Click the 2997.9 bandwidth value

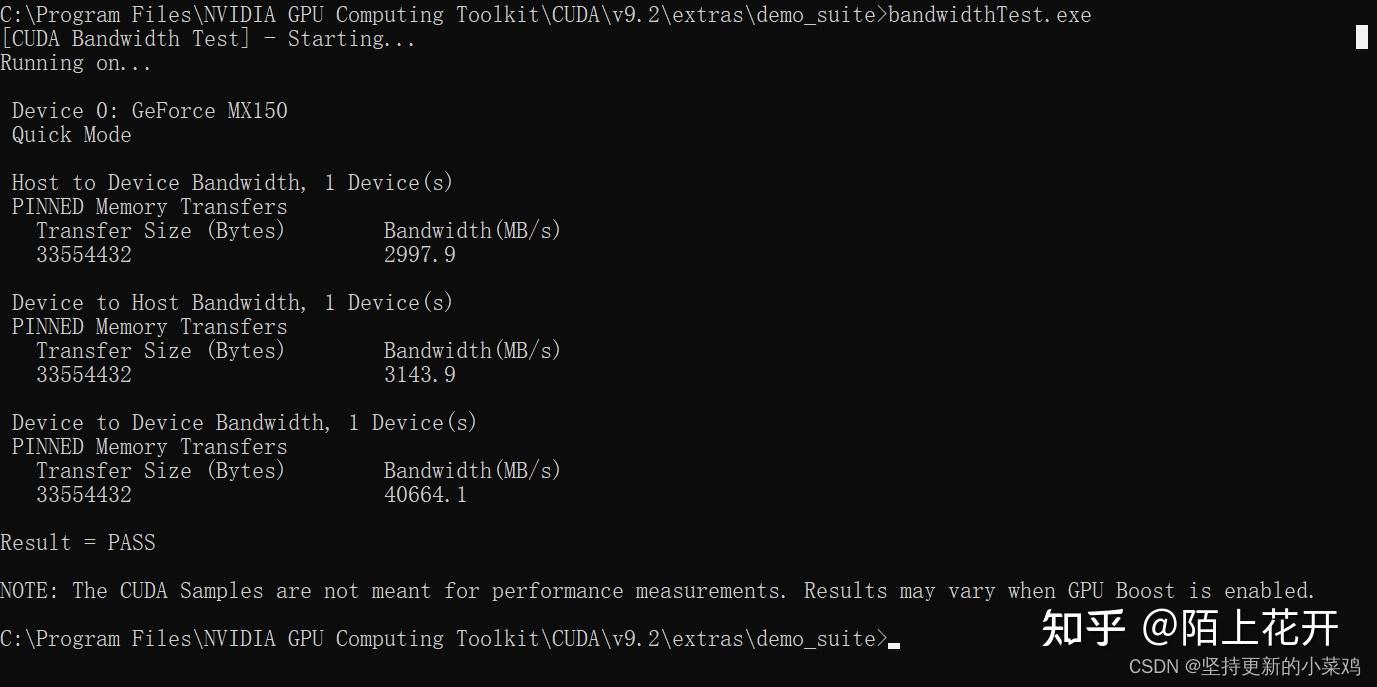coord(419,255)
